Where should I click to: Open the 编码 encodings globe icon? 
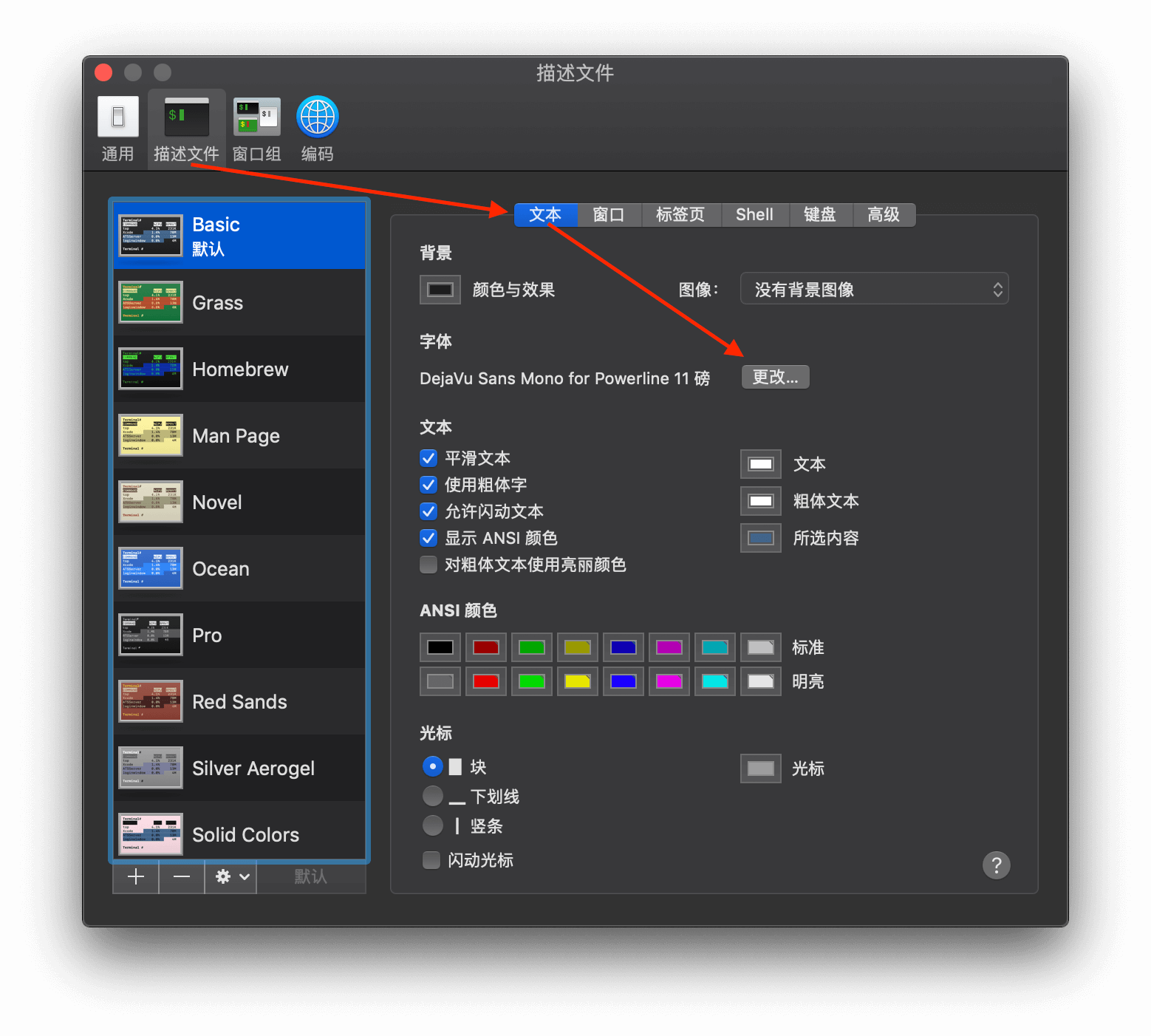tap(317, 117)
